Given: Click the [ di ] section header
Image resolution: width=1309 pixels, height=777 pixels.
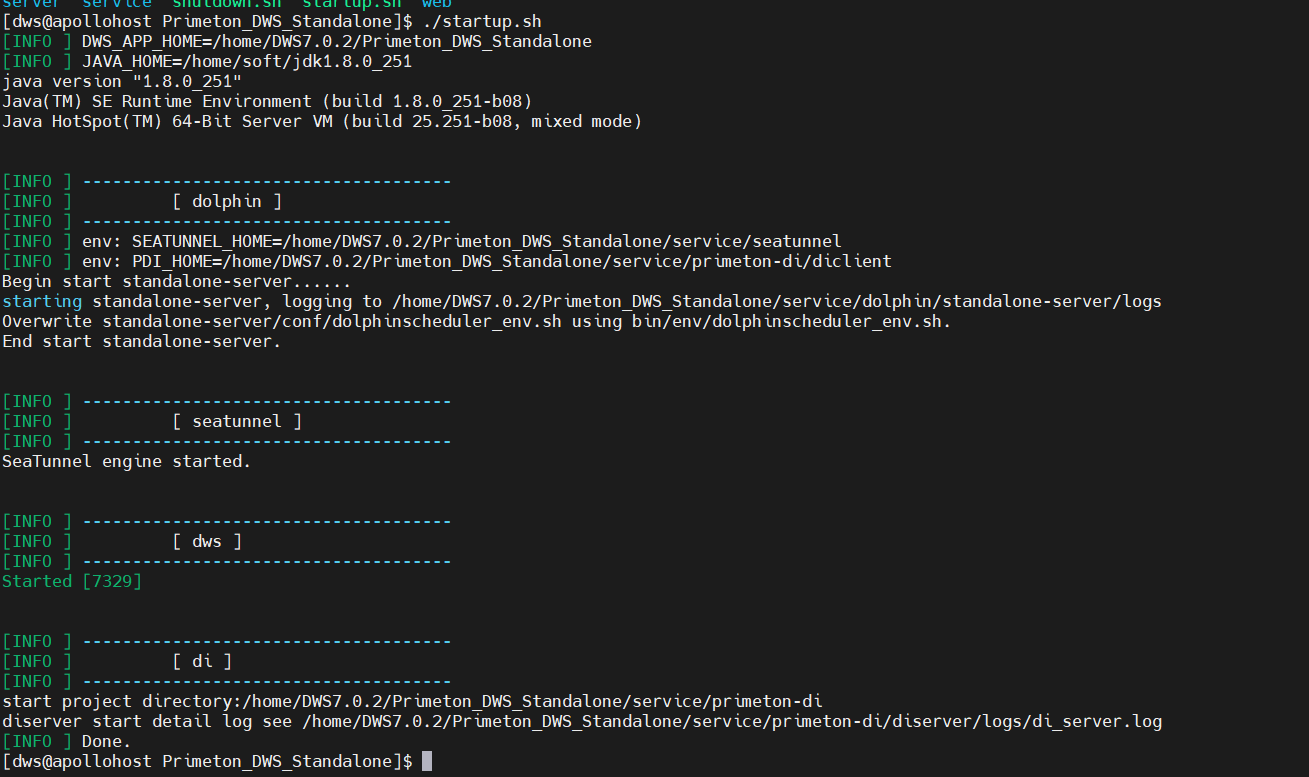Looking at the screenshot, I should (x=202, y=661).
